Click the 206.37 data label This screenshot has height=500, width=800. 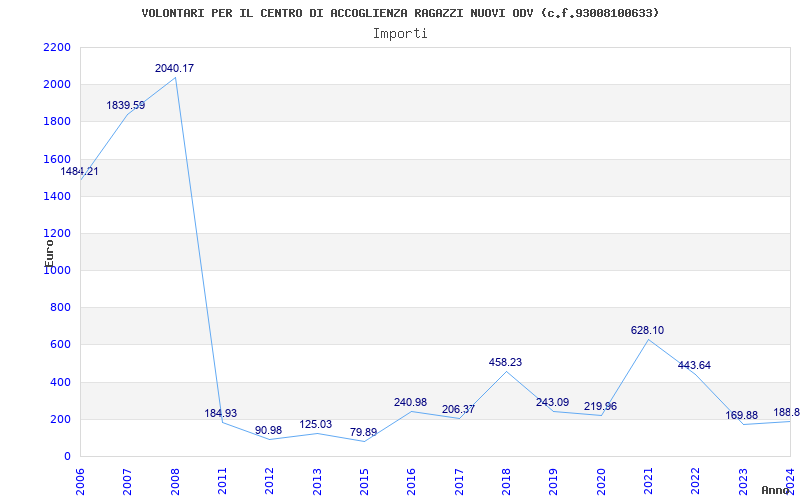coord(458,409)
